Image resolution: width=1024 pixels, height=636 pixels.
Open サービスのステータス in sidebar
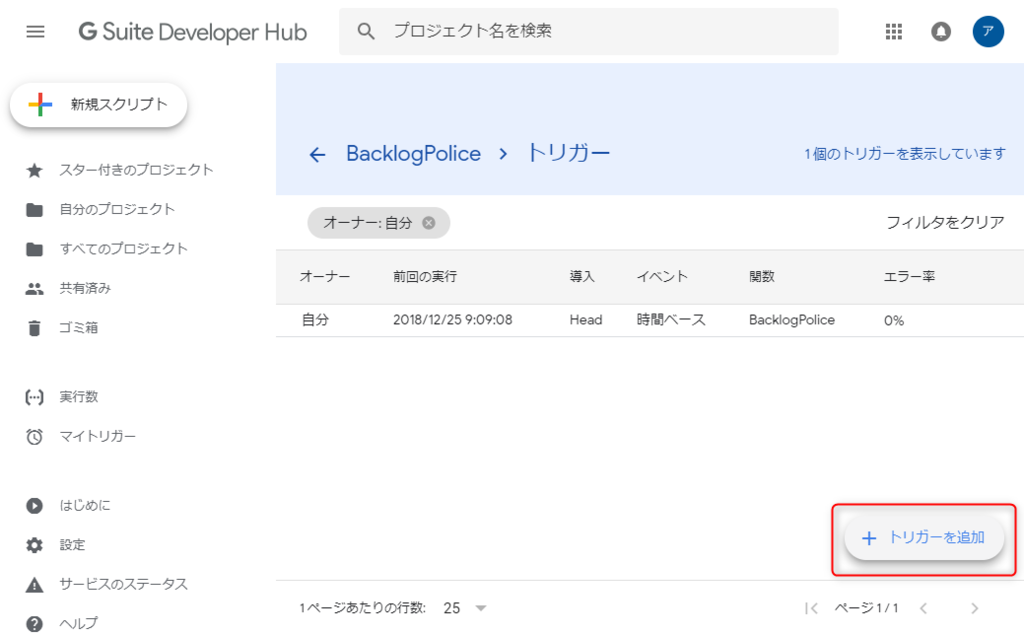tap(123, 584)
